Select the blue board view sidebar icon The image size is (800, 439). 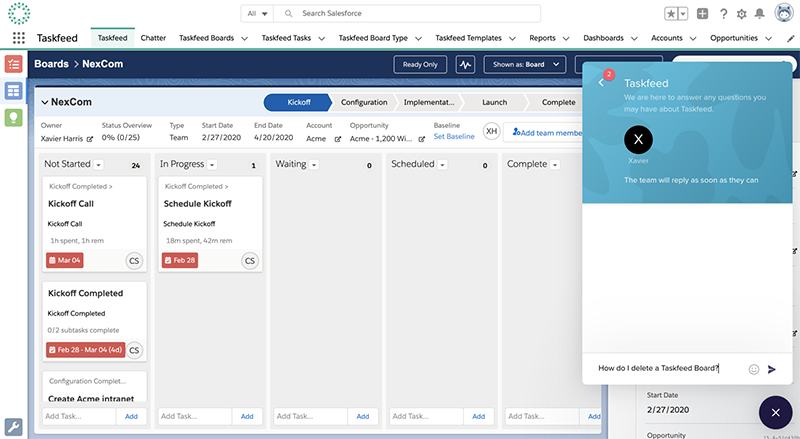[x=14, y=91]
